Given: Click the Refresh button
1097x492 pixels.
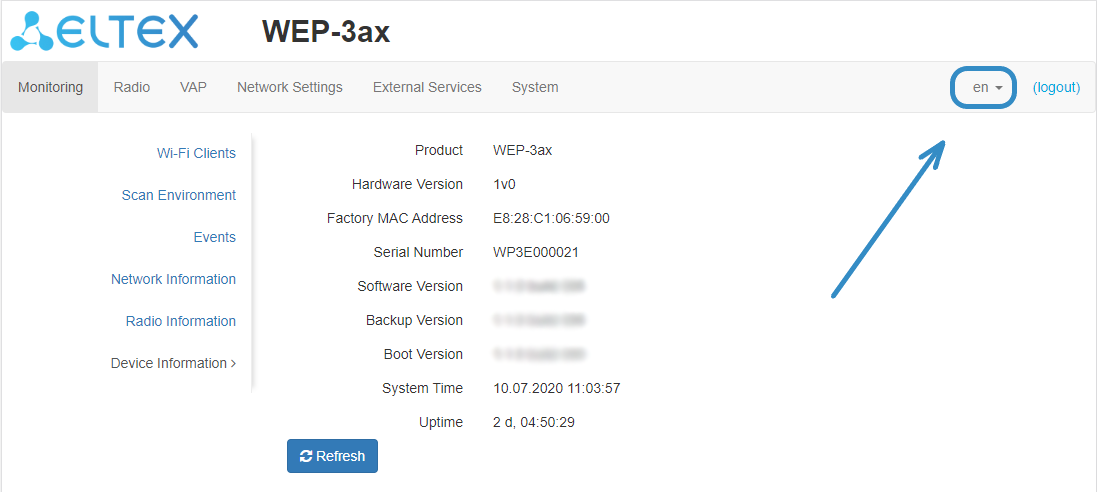Looking at the screenshot, I should 332,456.
